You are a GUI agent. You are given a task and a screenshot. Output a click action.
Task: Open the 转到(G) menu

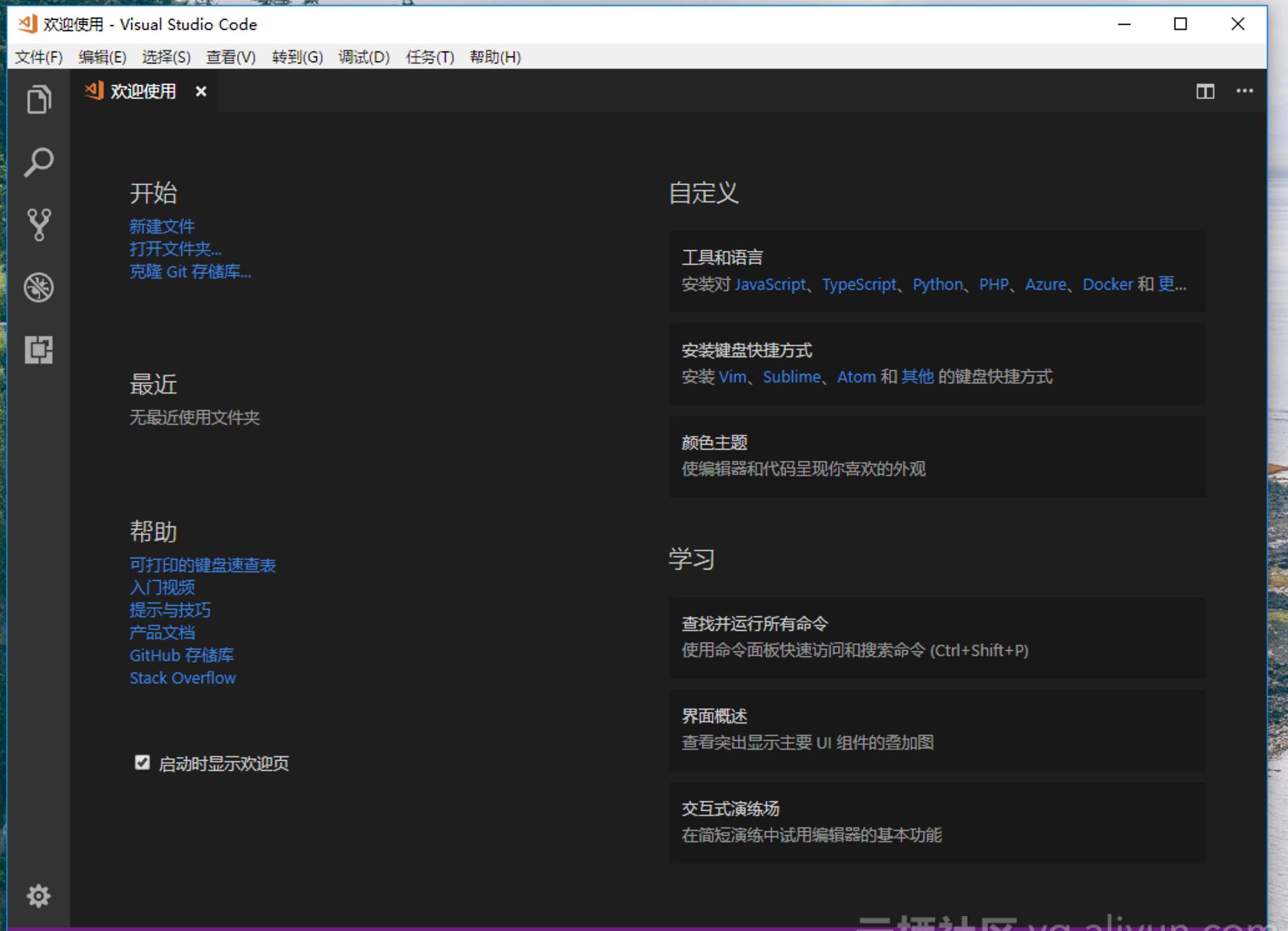point(297,57)
